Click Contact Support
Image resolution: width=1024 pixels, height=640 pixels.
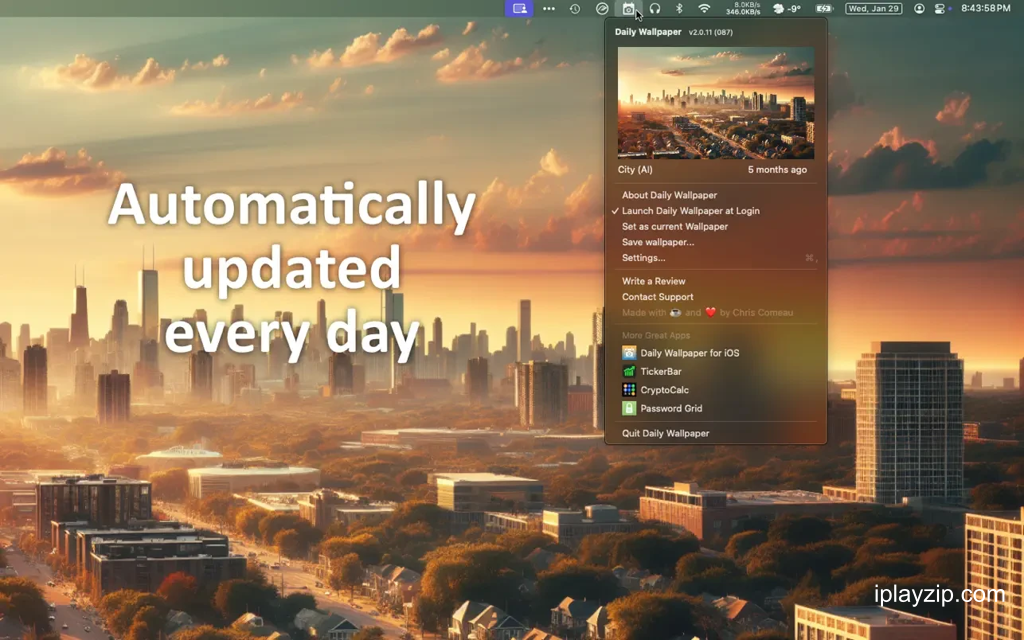[716, 296]
